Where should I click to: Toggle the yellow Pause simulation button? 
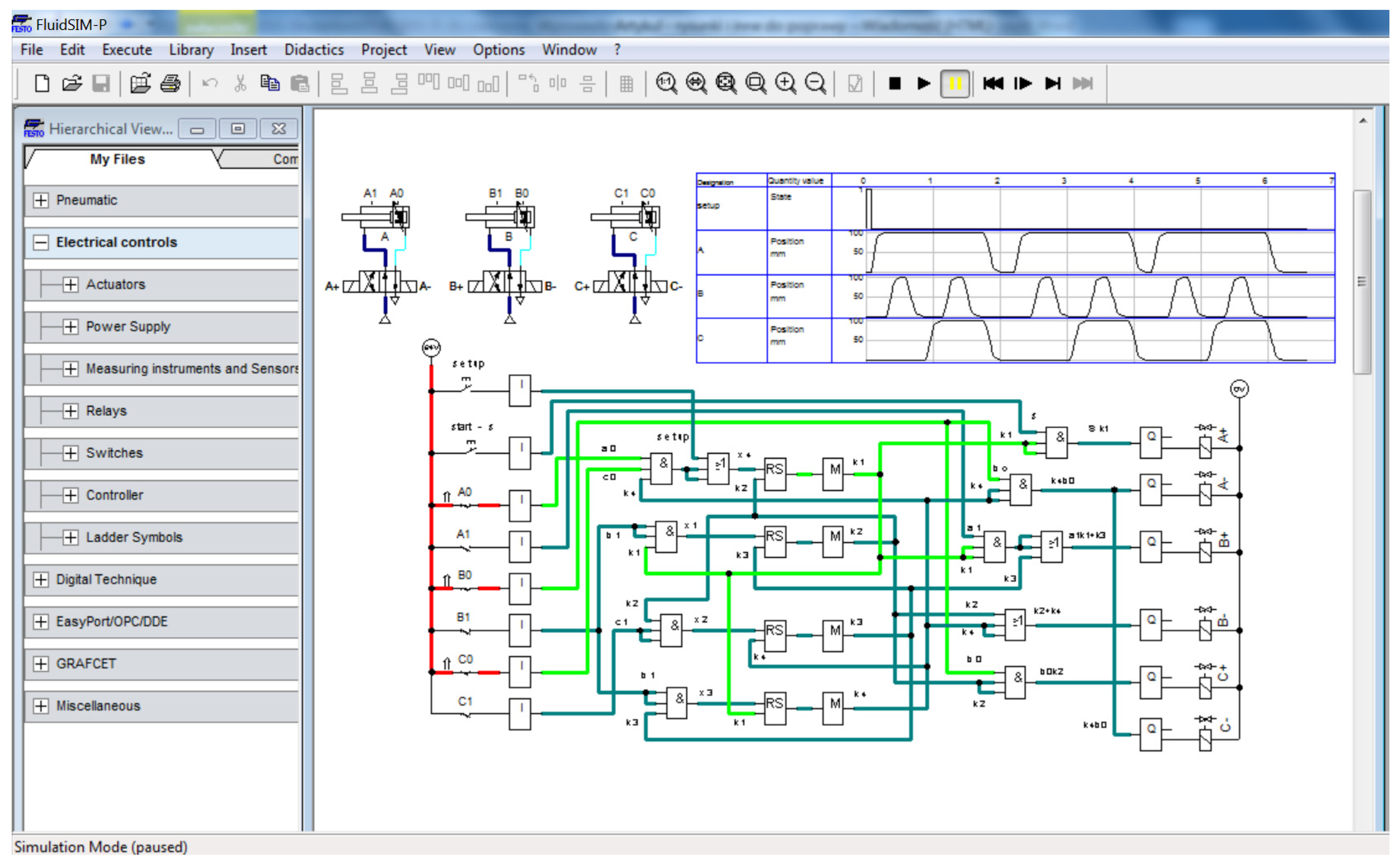coord(955,84)
